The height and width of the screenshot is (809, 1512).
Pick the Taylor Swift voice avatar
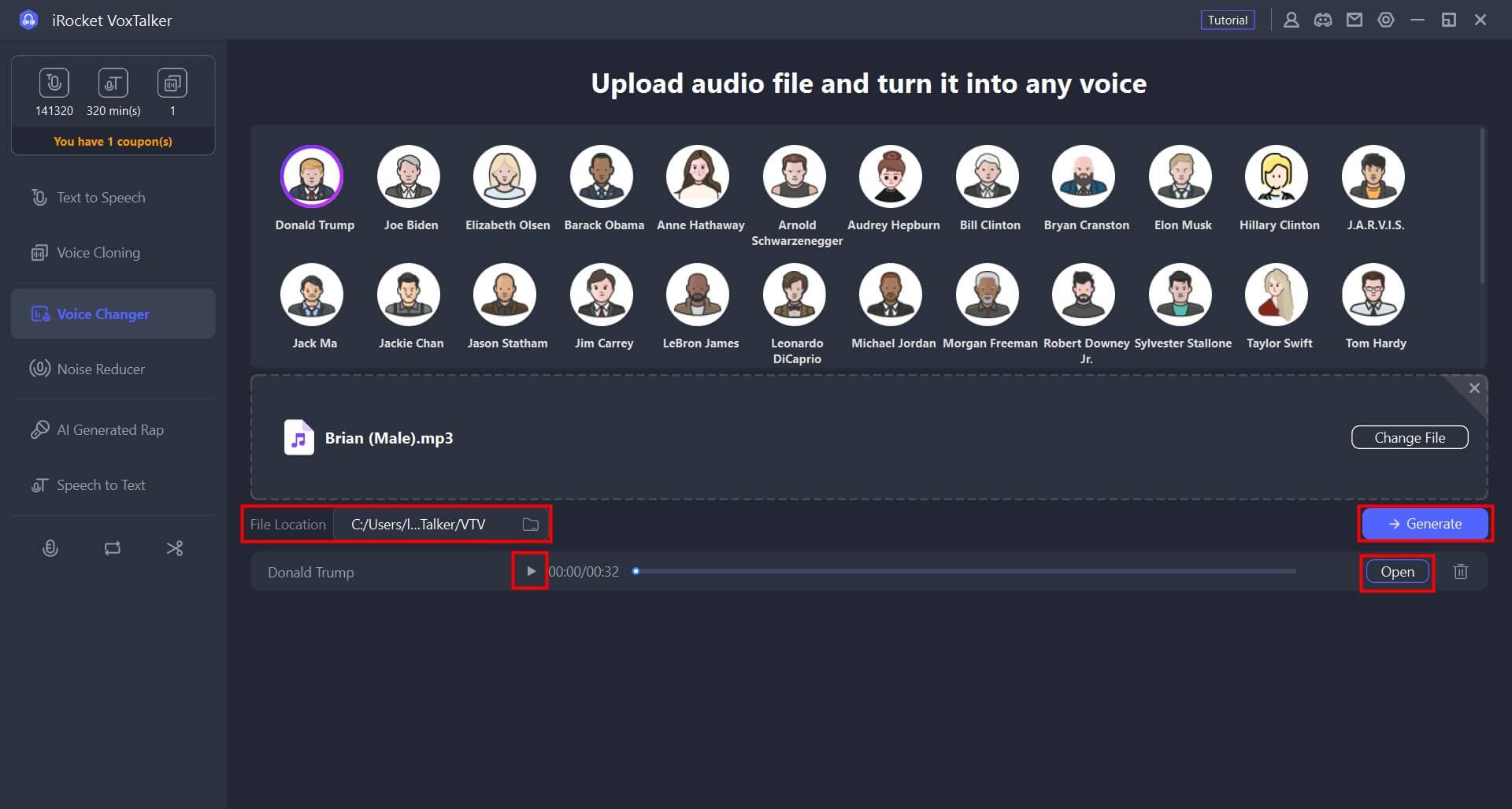[x=1277, y=295]
